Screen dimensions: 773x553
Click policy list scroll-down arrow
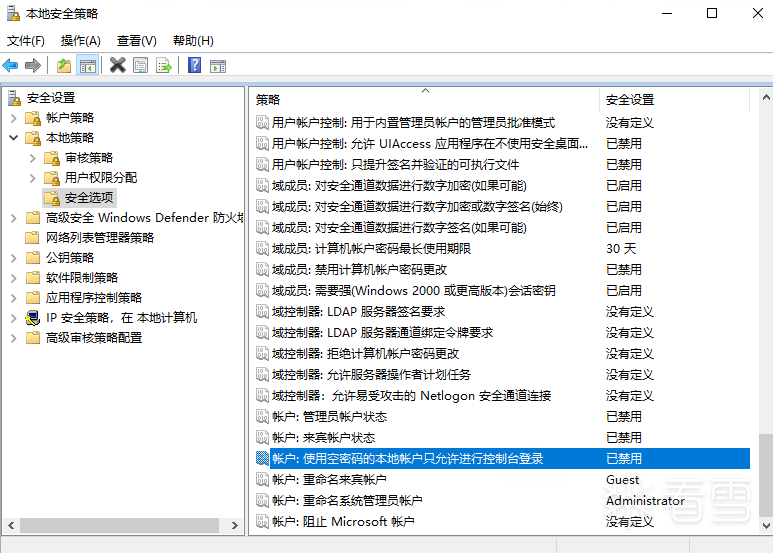point(766,525)
